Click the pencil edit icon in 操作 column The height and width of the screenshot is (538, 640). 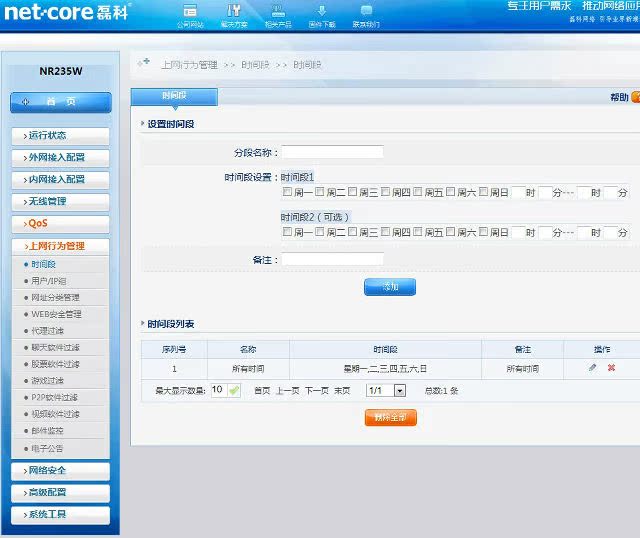coord(593,368)
